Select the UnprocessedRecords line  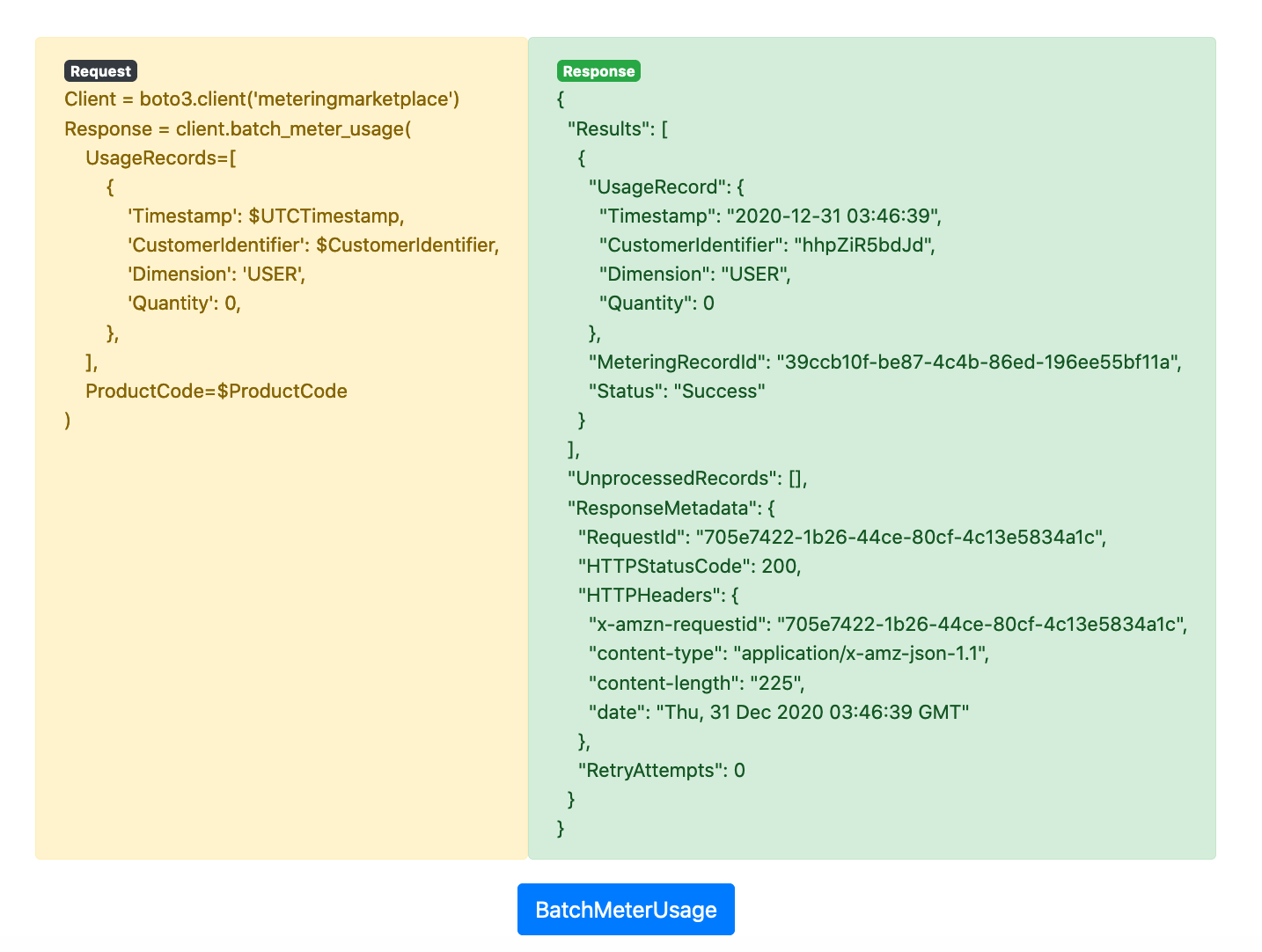[687, 479]
